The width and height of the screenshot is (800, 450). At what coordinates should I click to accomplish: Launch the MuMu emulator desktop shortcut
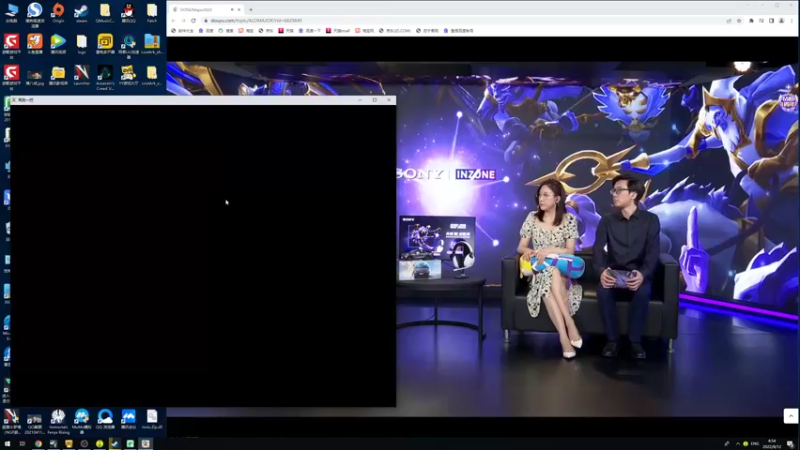(82, 421)
